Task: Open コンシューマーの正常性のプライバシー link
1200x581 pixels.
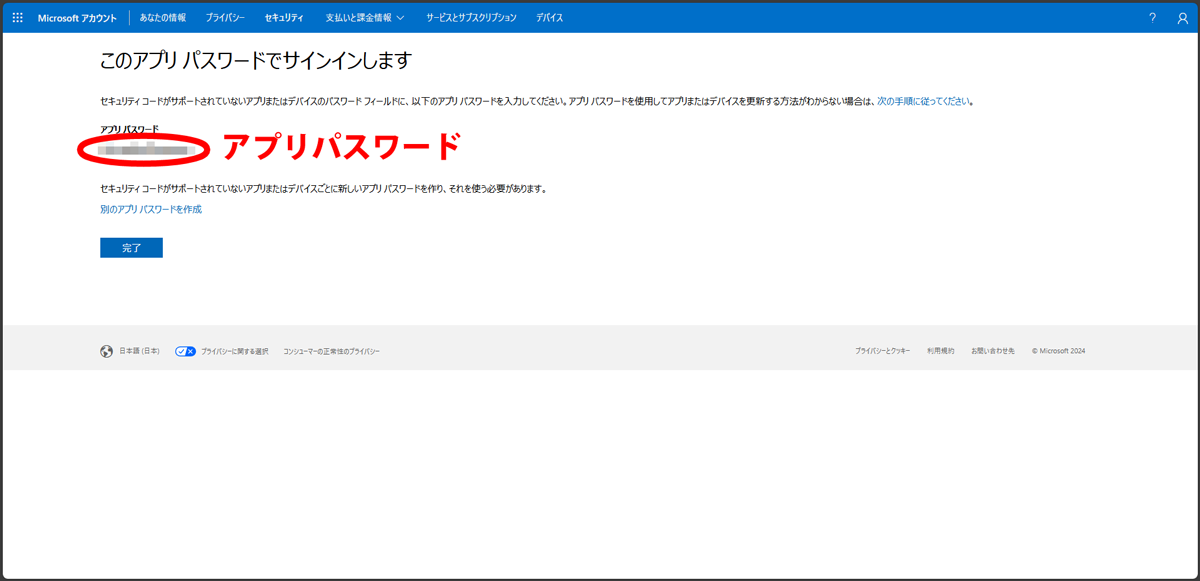Action: pyautogui.click(x=331, y=352)
